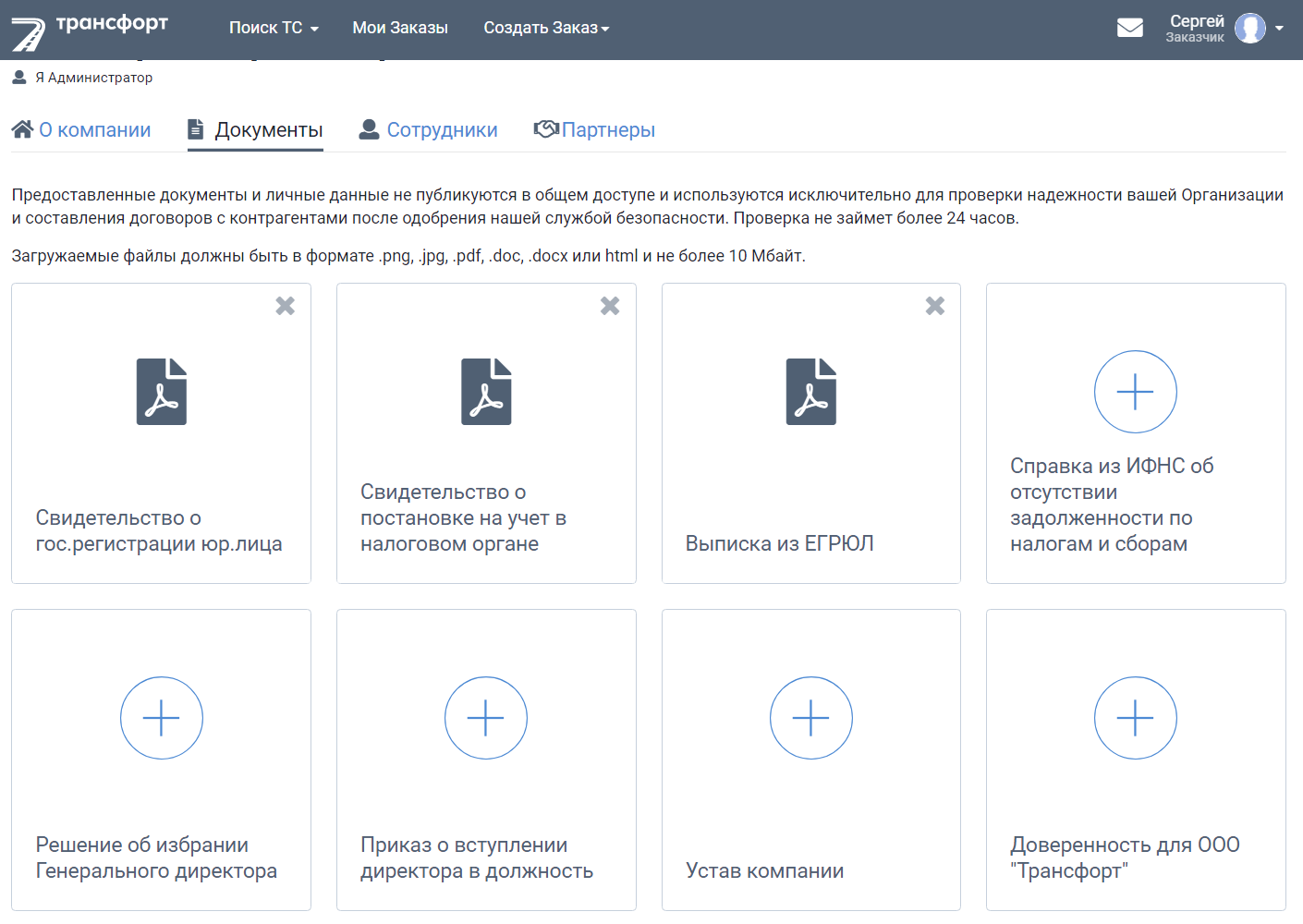Upload Приказ о вступлении директора в должность

(486, 718)
